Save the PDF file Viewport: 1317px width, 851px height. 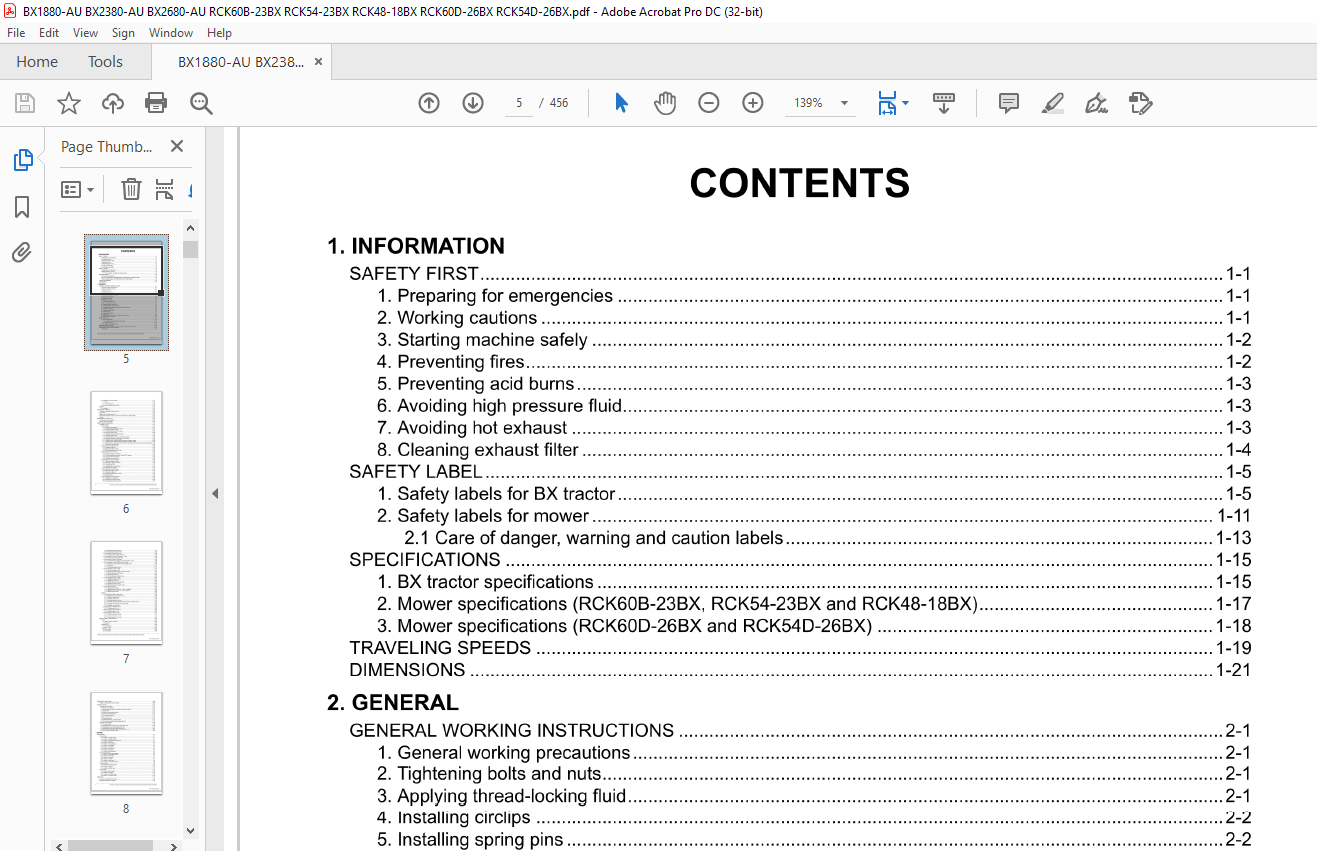25,103
